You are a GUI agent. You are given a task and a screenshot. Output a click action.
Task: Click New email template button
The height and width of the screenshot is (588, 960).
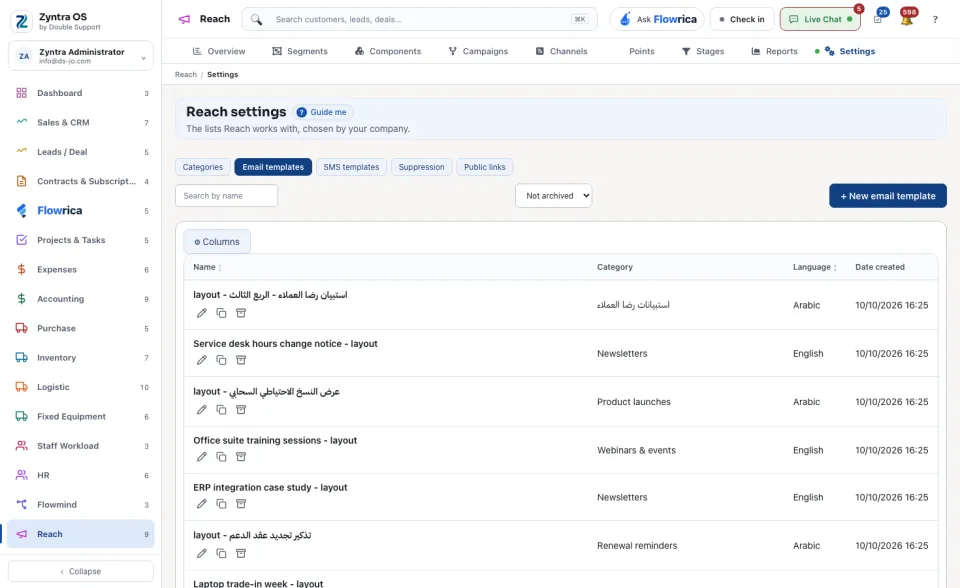(888, 196)
